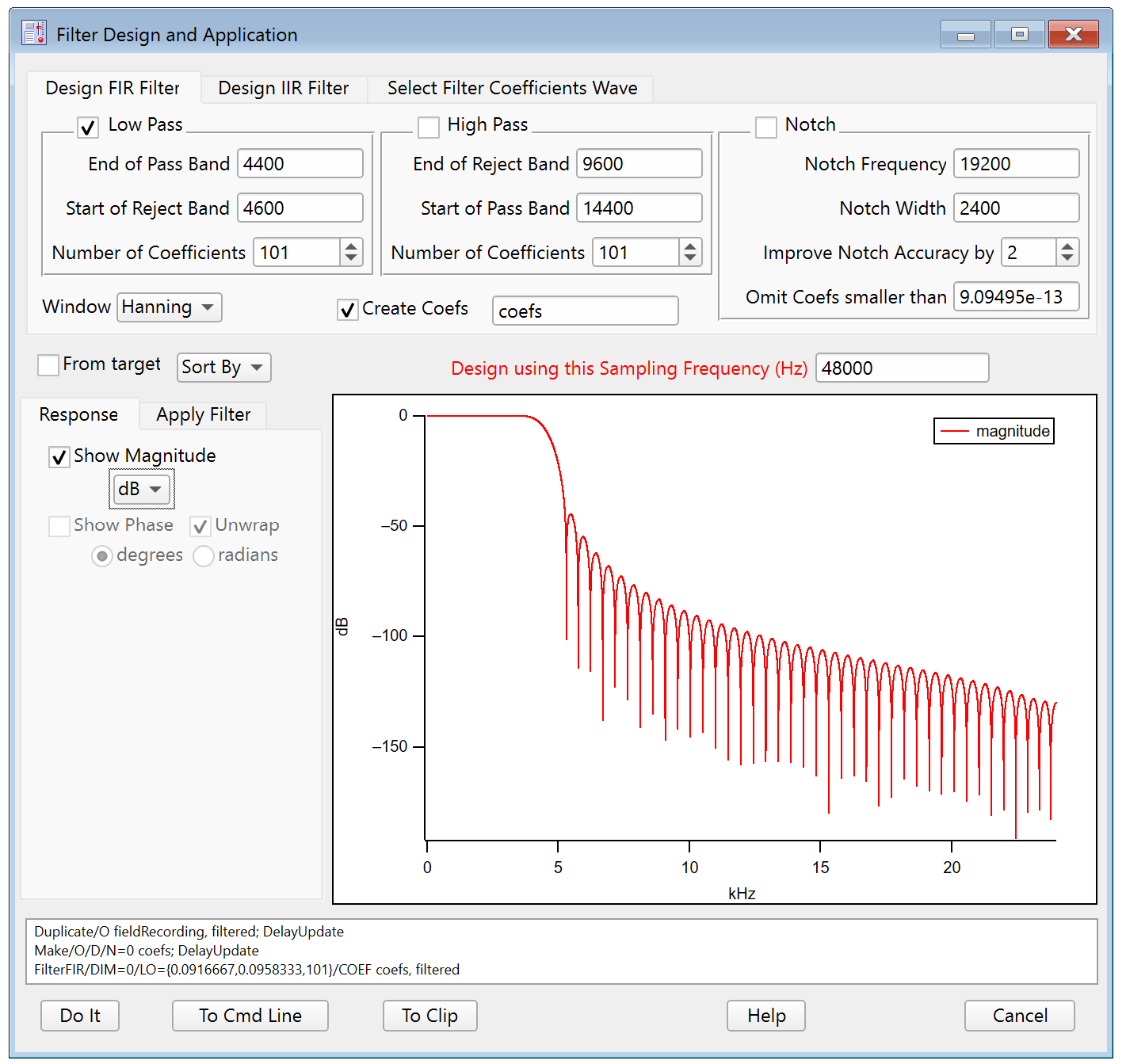Viewport: 1126px width, 1064px height.
Task: Enable the High Pass checkbox
Action: click(x=429, y=127)
